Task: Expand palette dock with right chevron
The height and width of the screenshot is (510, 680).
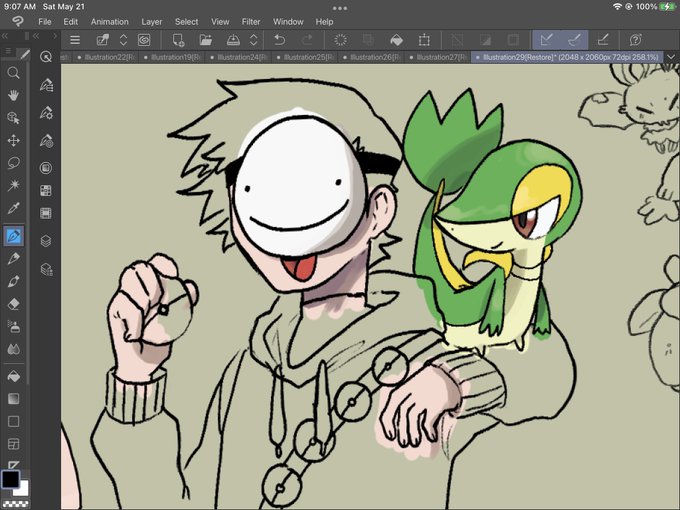Action: (55, 36)
